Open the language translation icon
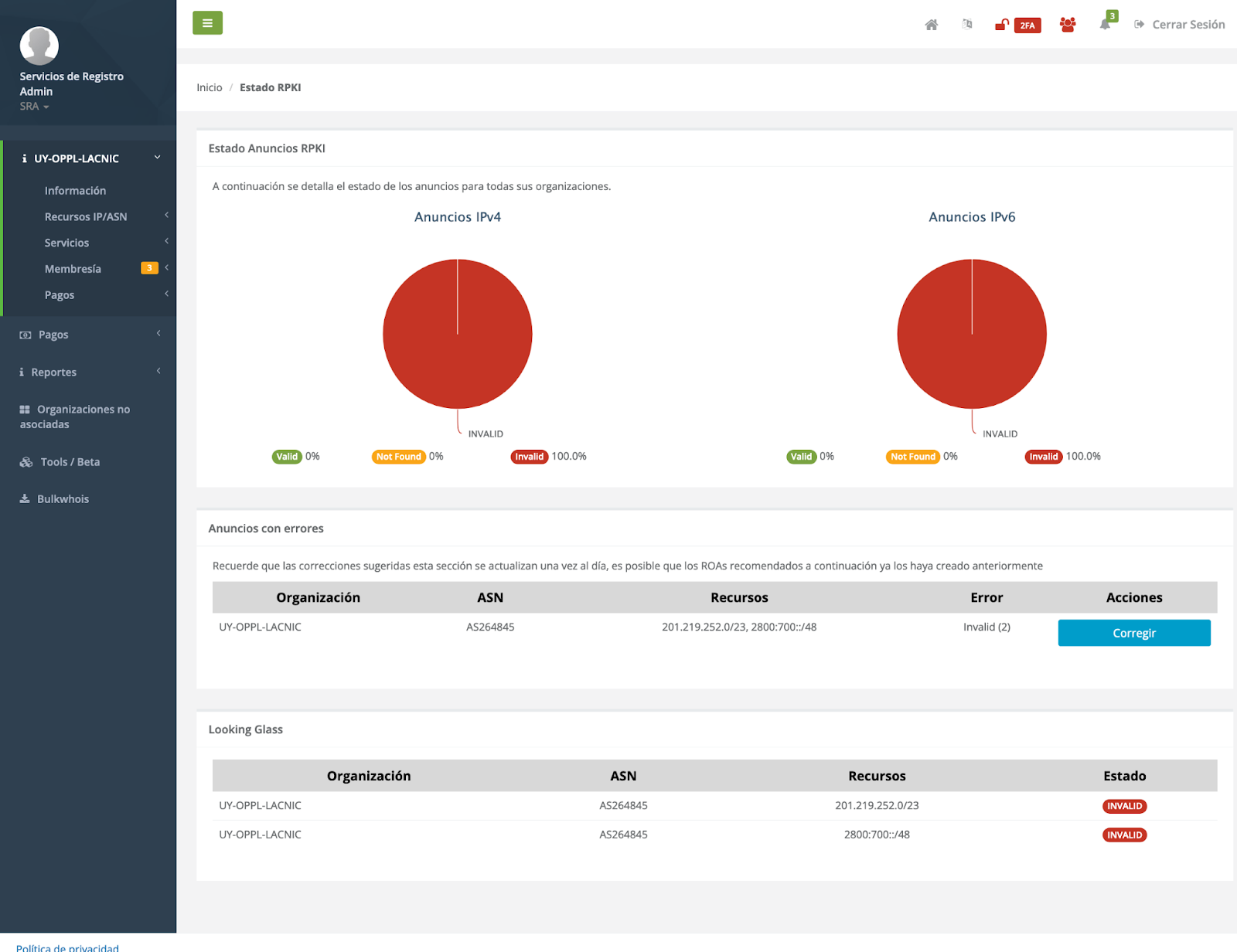 pos(966,25)
